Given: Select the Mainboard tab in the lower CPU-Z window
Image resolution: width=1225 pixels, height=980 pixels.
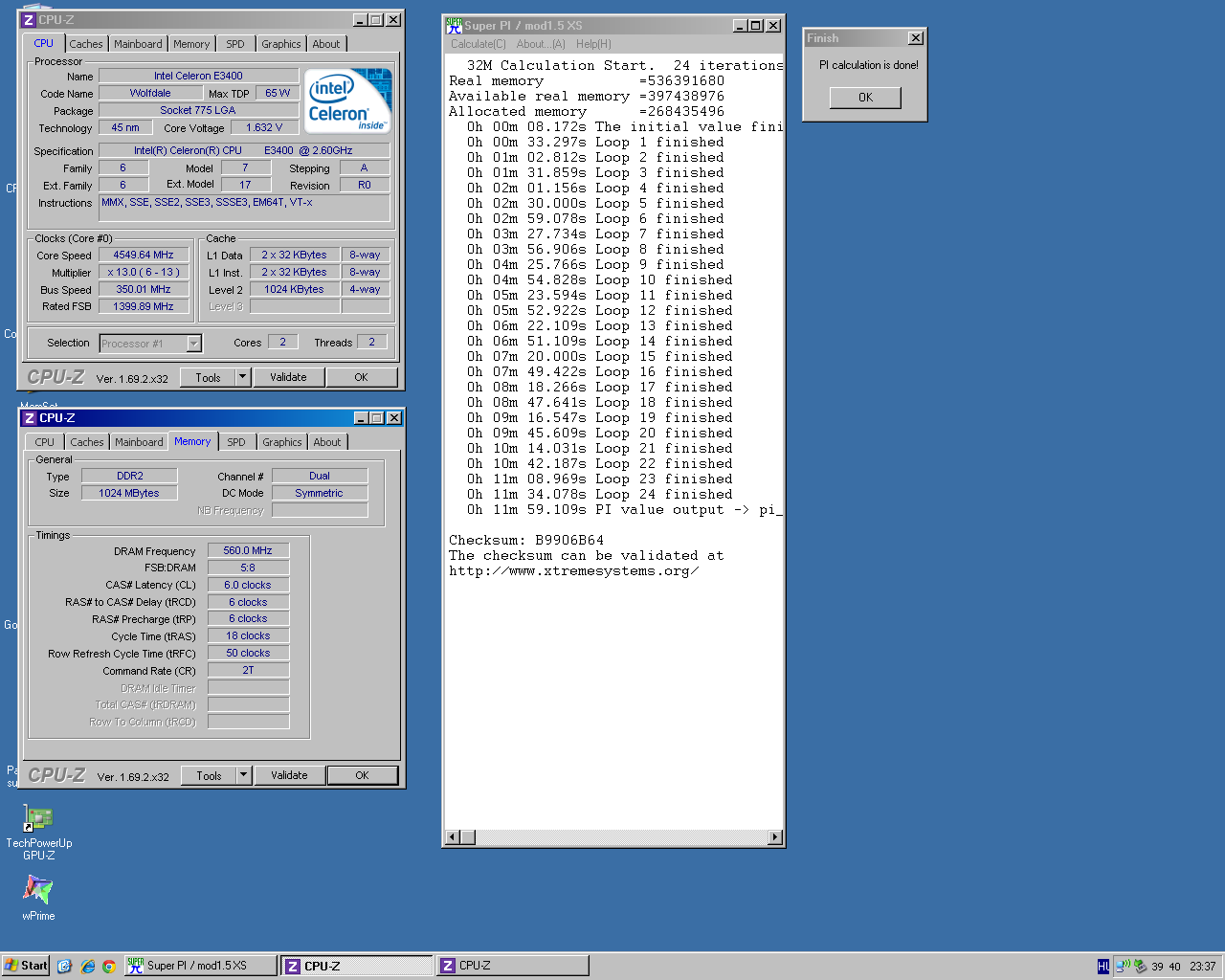Looking at the screenshot, I should coord(139,442).
